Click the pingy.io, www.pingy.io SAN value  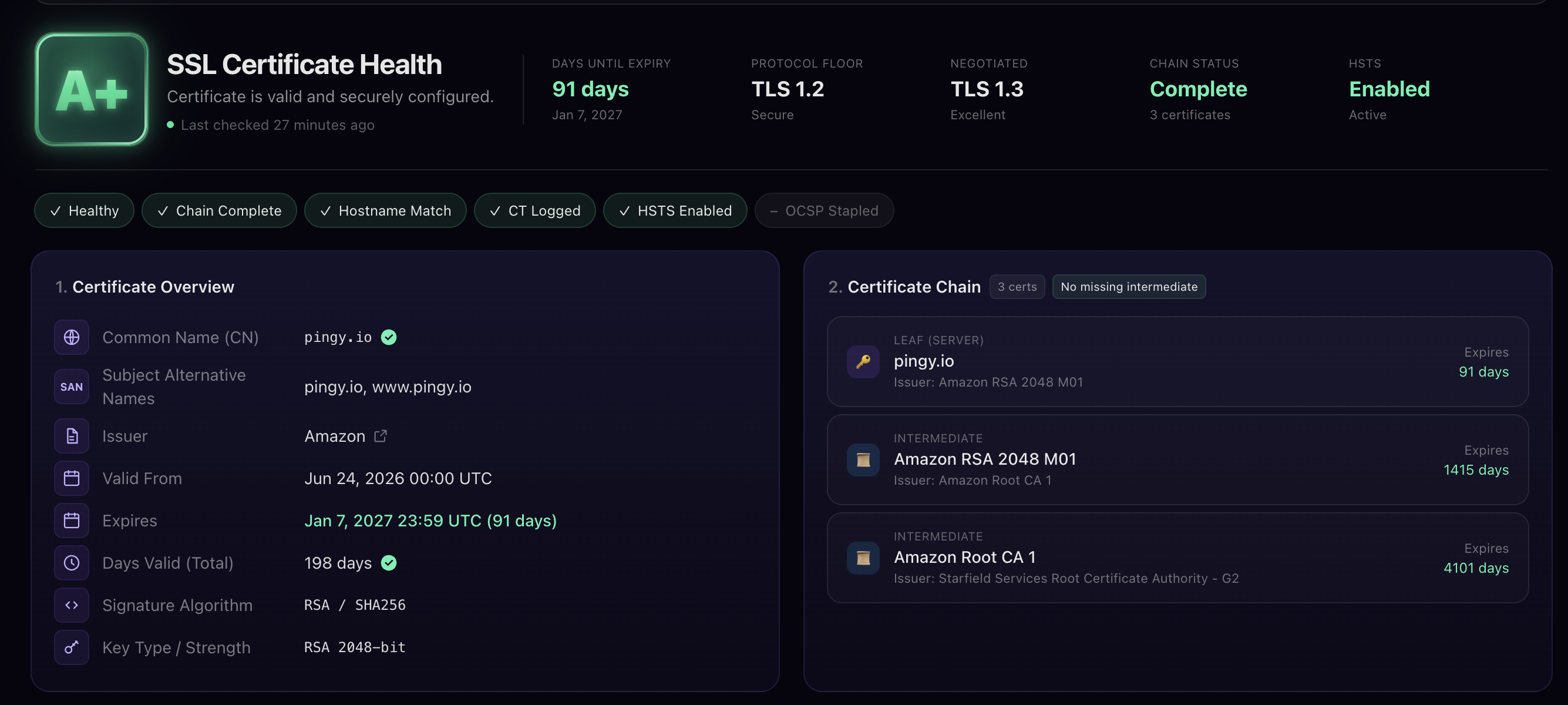pos(388,387)
